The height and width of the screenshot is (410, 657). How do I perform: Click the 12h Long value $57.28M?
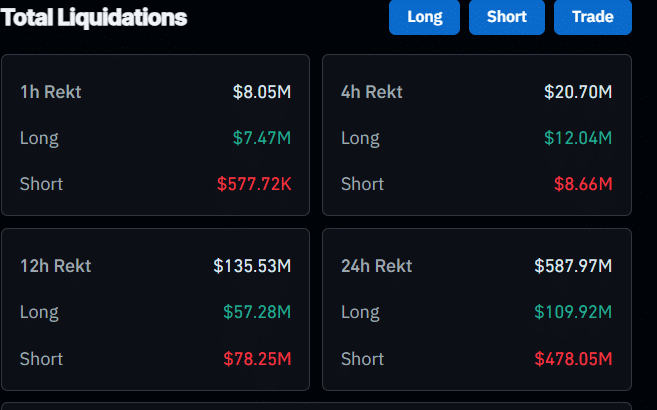[x=257, y=312]
